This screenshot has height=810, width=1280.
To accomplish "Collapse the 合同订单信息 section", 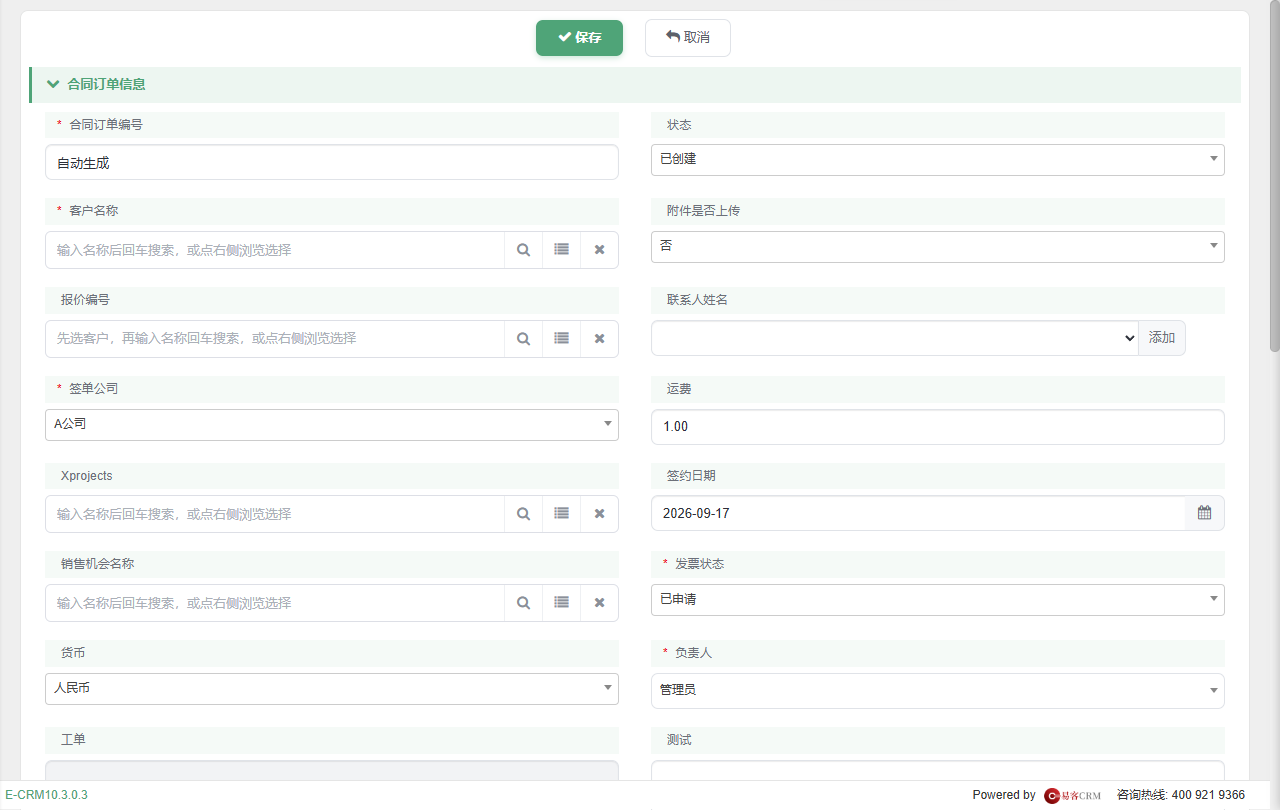I will click(53, 85).
